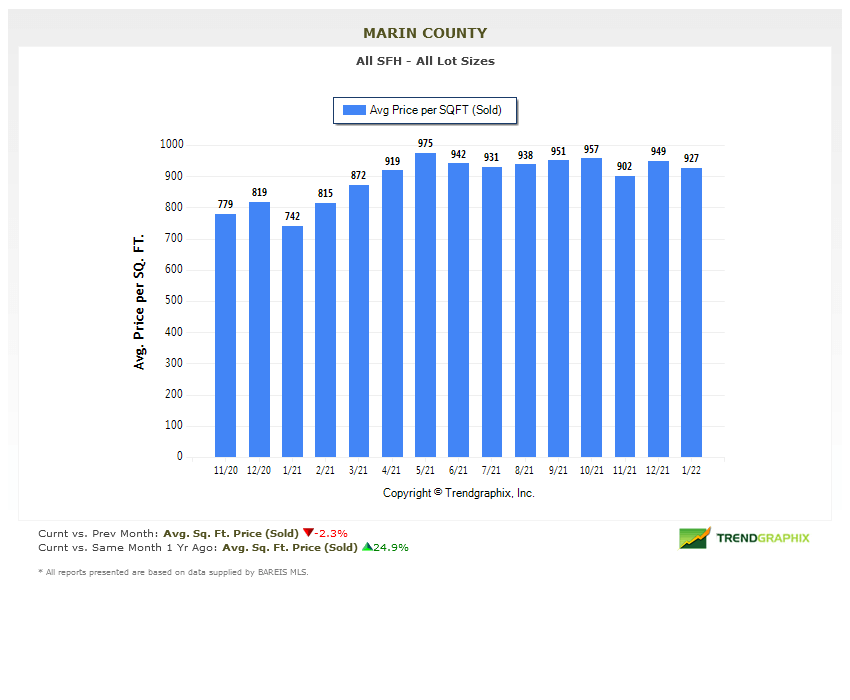
Task: Click the 5/21 bar showing 975
Action: tap(425, 305)
